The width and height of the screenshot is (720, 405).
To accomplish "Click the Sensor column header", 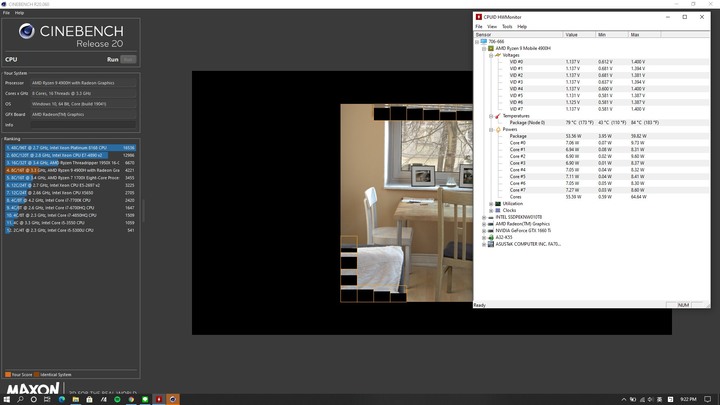I will [x=519, y=34].
